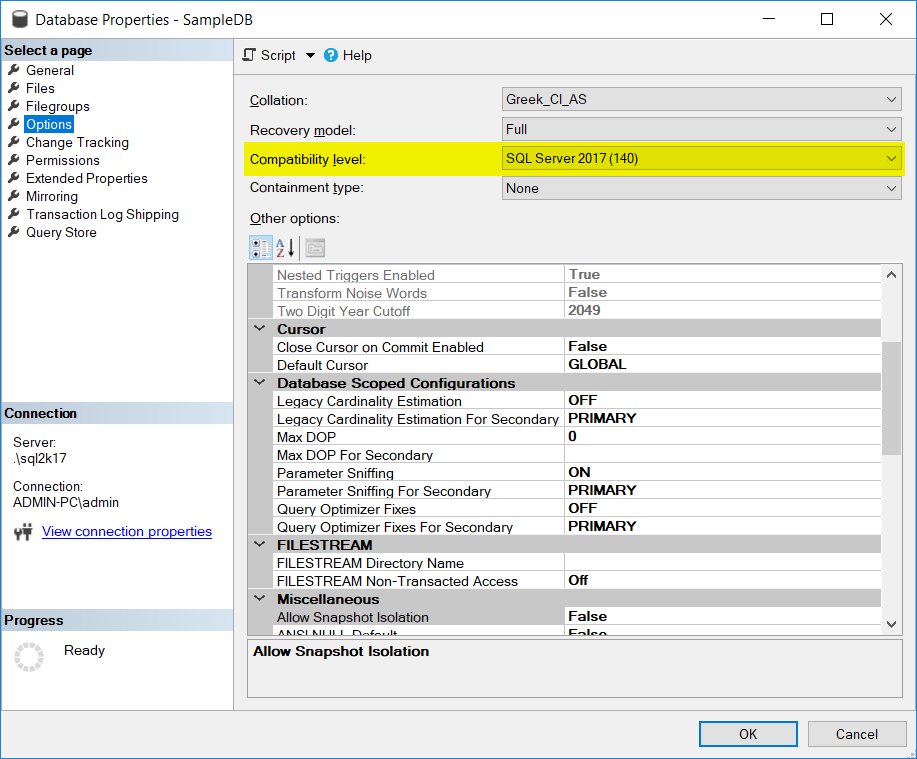917x759 pixels.
Task: Click the wrench icon beside Filegroups
Action: [x=14, y=106]
